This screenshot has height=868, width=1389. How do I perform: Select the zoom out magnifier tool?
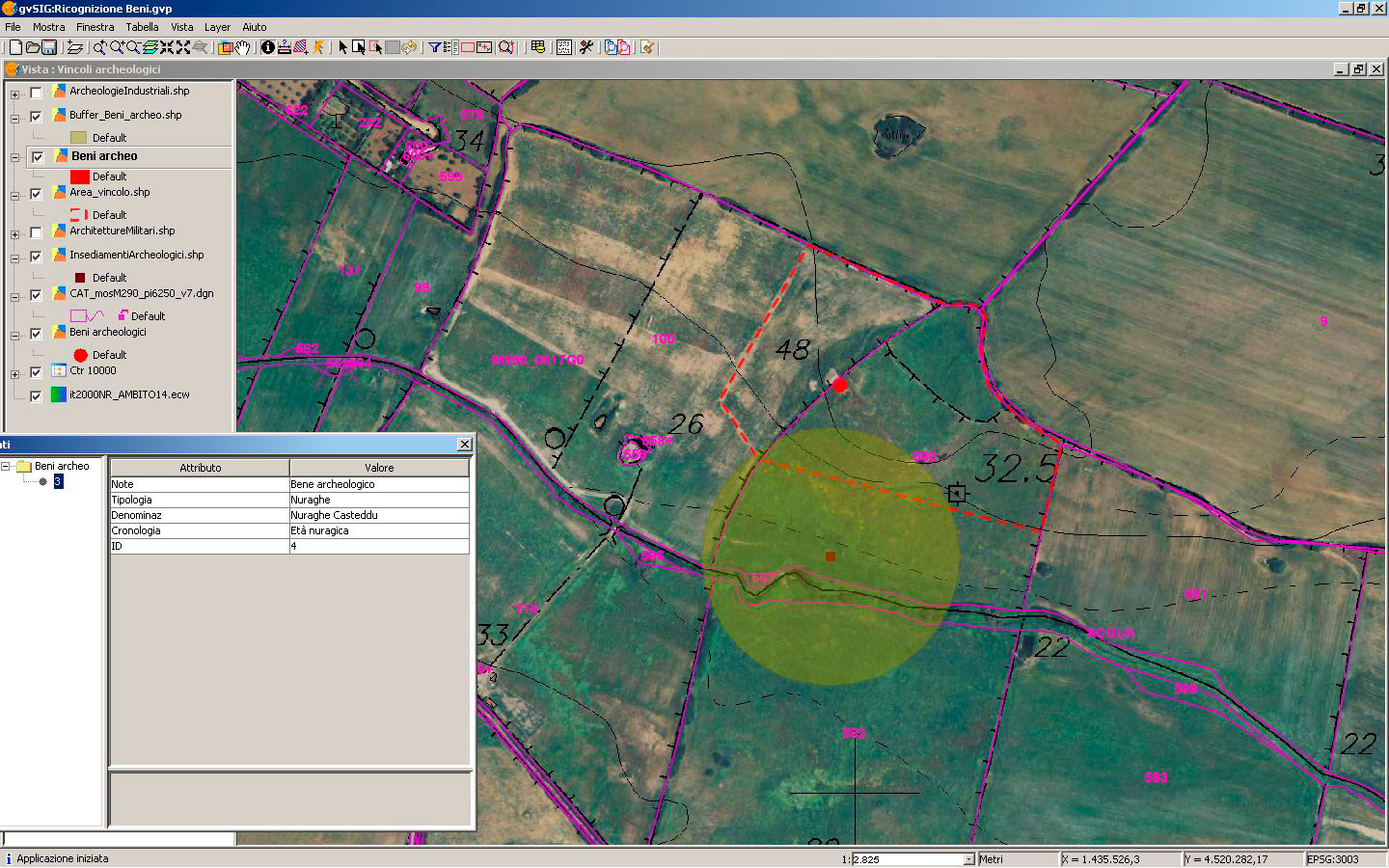point(133,47)
